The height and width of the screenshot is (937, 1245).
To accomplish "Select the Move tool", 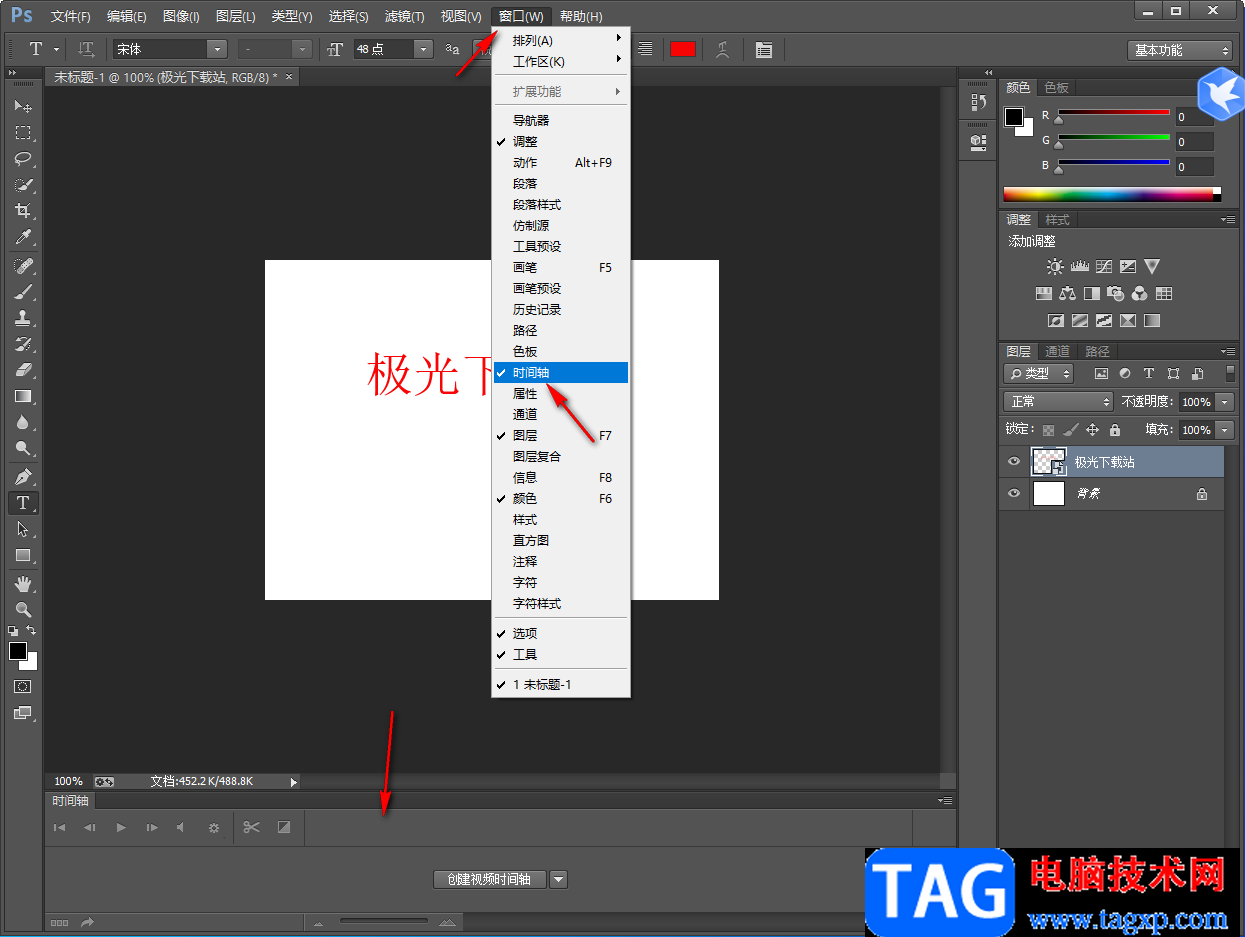I will pos(23,107).
